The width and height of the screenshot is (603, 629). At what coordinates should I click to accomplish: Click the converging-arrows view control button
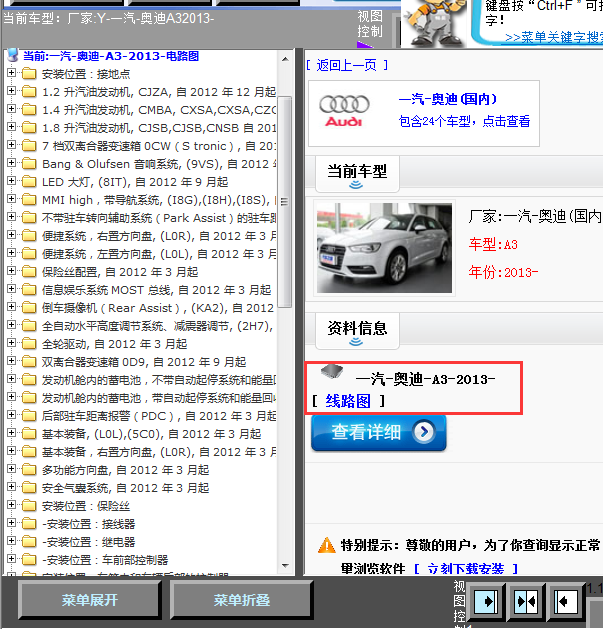click(x=526, y=601)
